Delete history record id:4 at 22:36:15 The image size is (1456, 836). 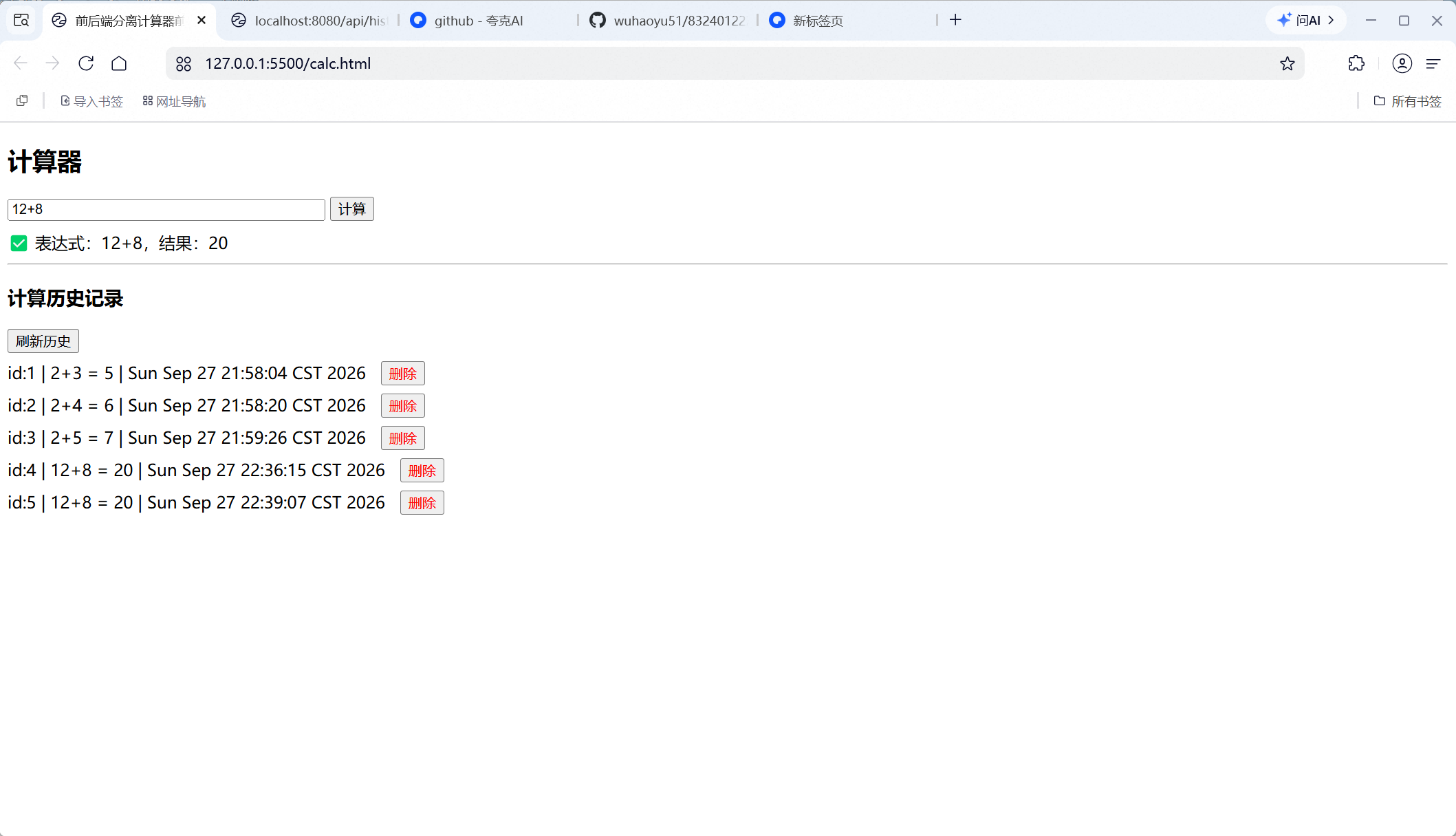click(422, 471)
